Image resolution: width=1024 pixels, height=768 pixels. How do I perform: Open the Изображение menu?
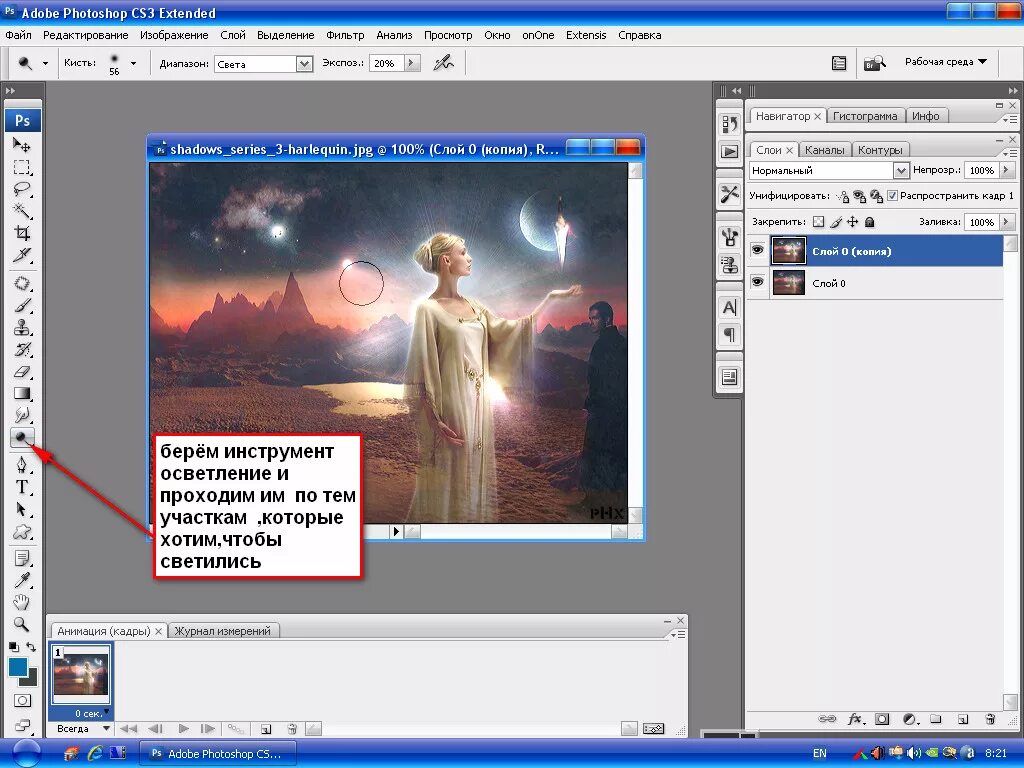click(x=174, y=35)
